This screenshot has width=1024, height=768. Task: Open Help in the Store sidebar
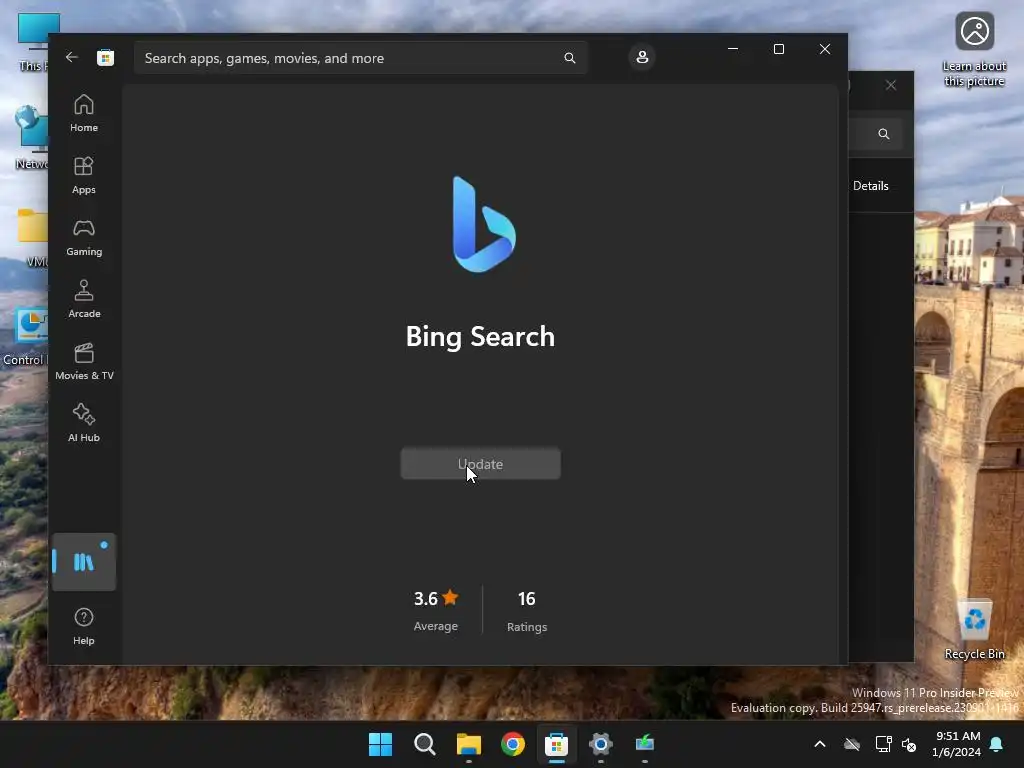click(84, 626)
